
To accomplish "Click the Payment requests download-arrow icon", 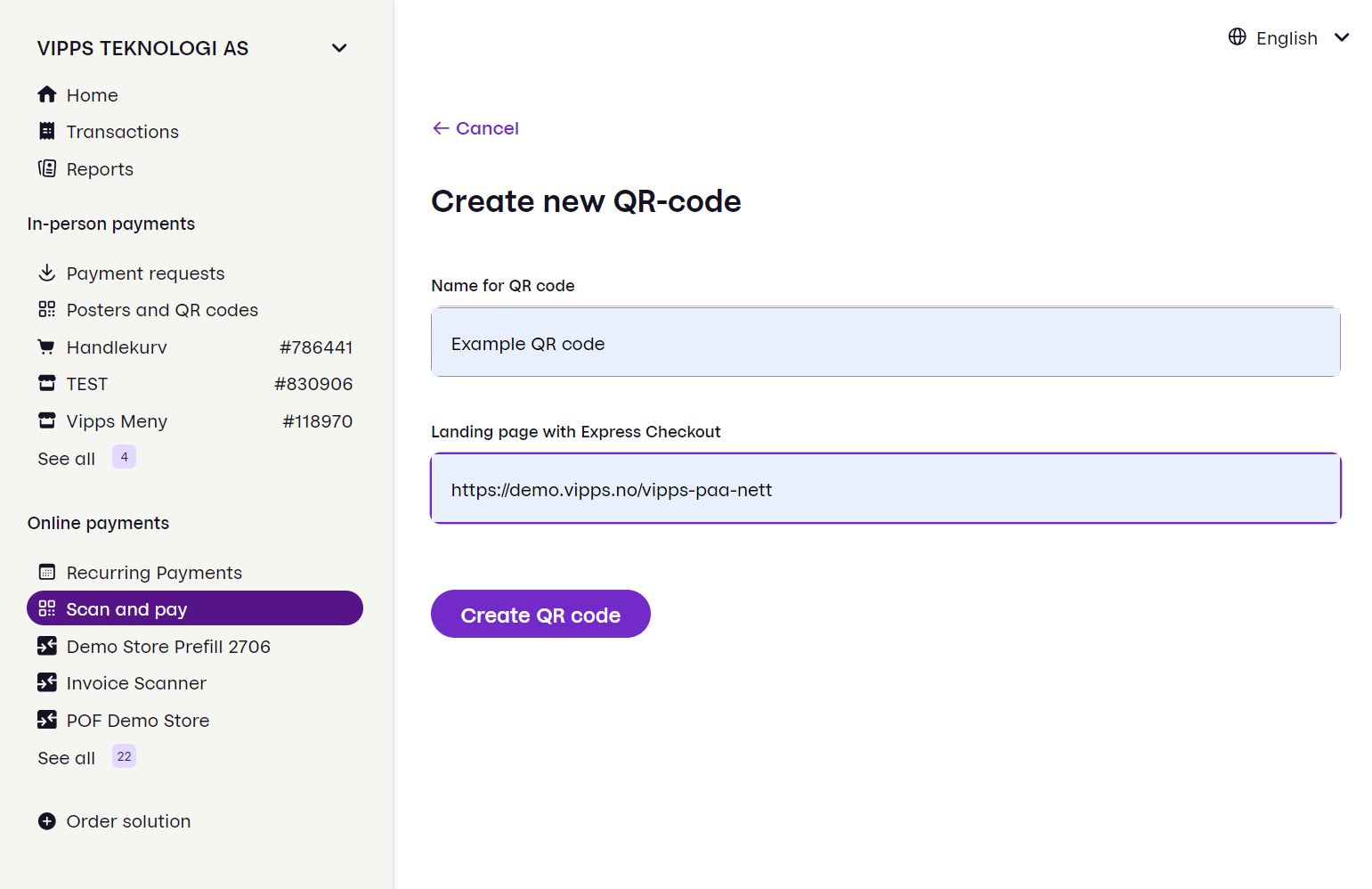I will [47, 273].
